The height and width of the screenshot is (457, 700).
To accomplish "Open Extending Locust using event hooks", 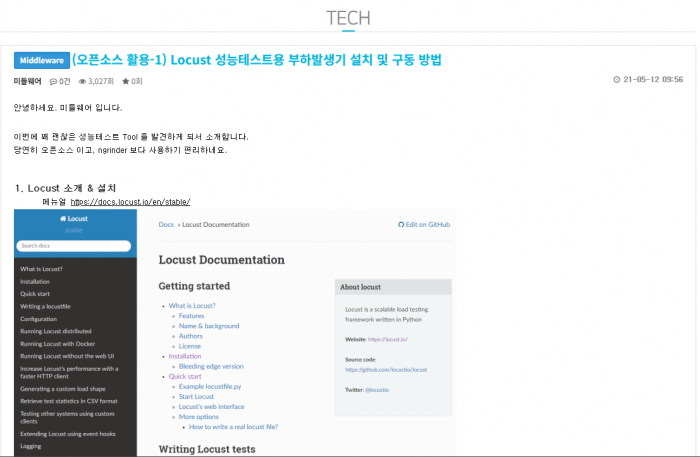I will (x=68, y=434).
